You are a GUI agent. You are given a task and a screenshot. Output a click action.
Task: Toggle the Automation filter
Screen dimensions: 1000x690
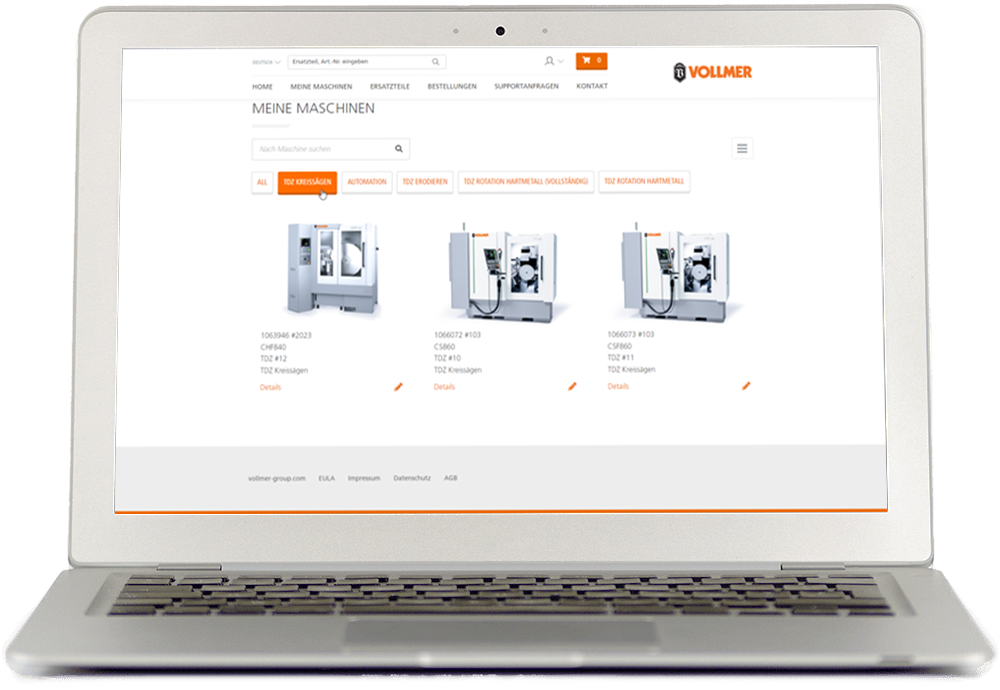point(367,182)
